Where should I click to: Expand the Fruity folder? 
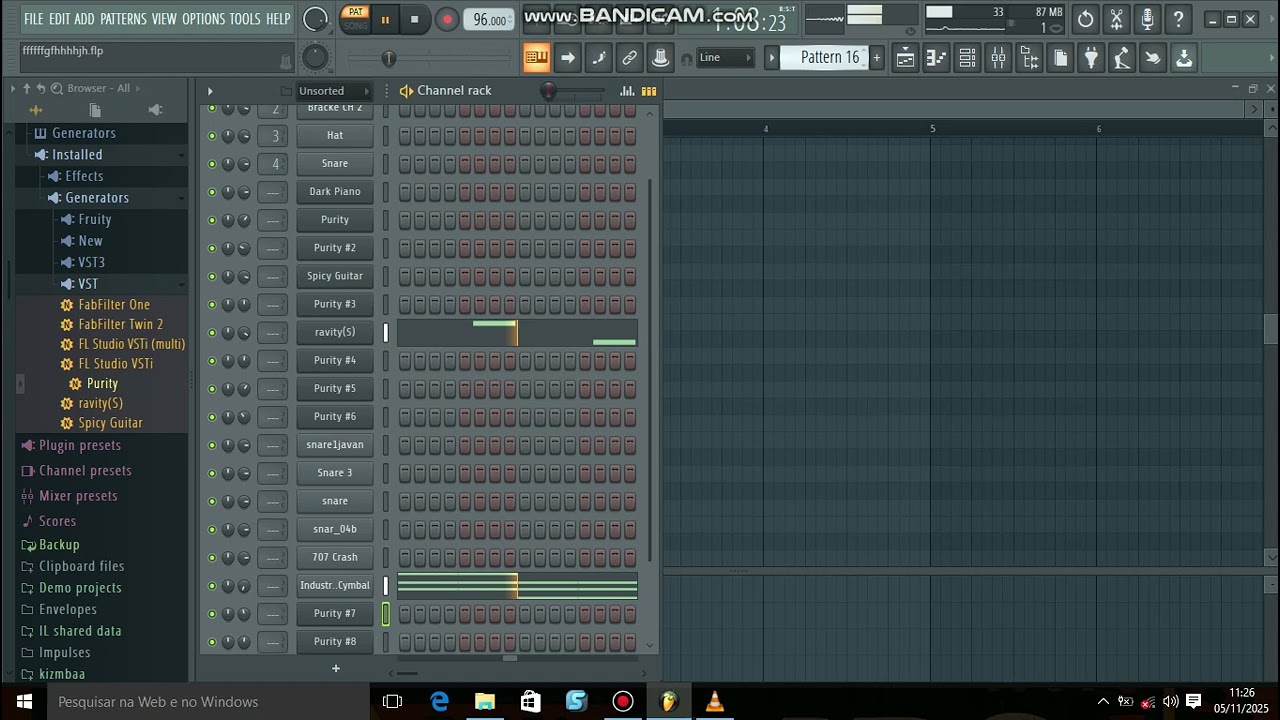pyautogui.click(x=94, y=220)
